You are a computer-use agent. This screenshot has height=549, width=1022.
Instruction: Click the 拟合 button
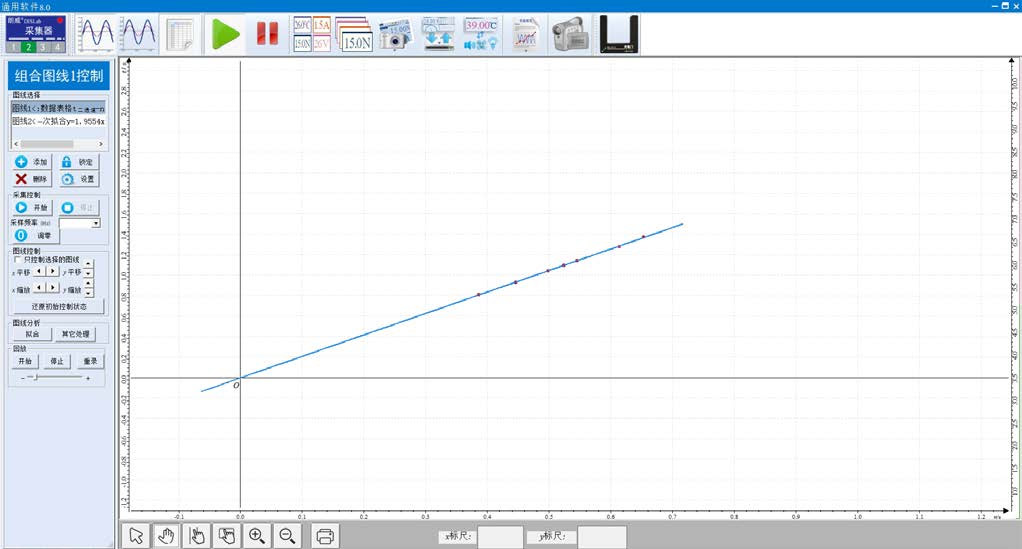tap(32, 333)
